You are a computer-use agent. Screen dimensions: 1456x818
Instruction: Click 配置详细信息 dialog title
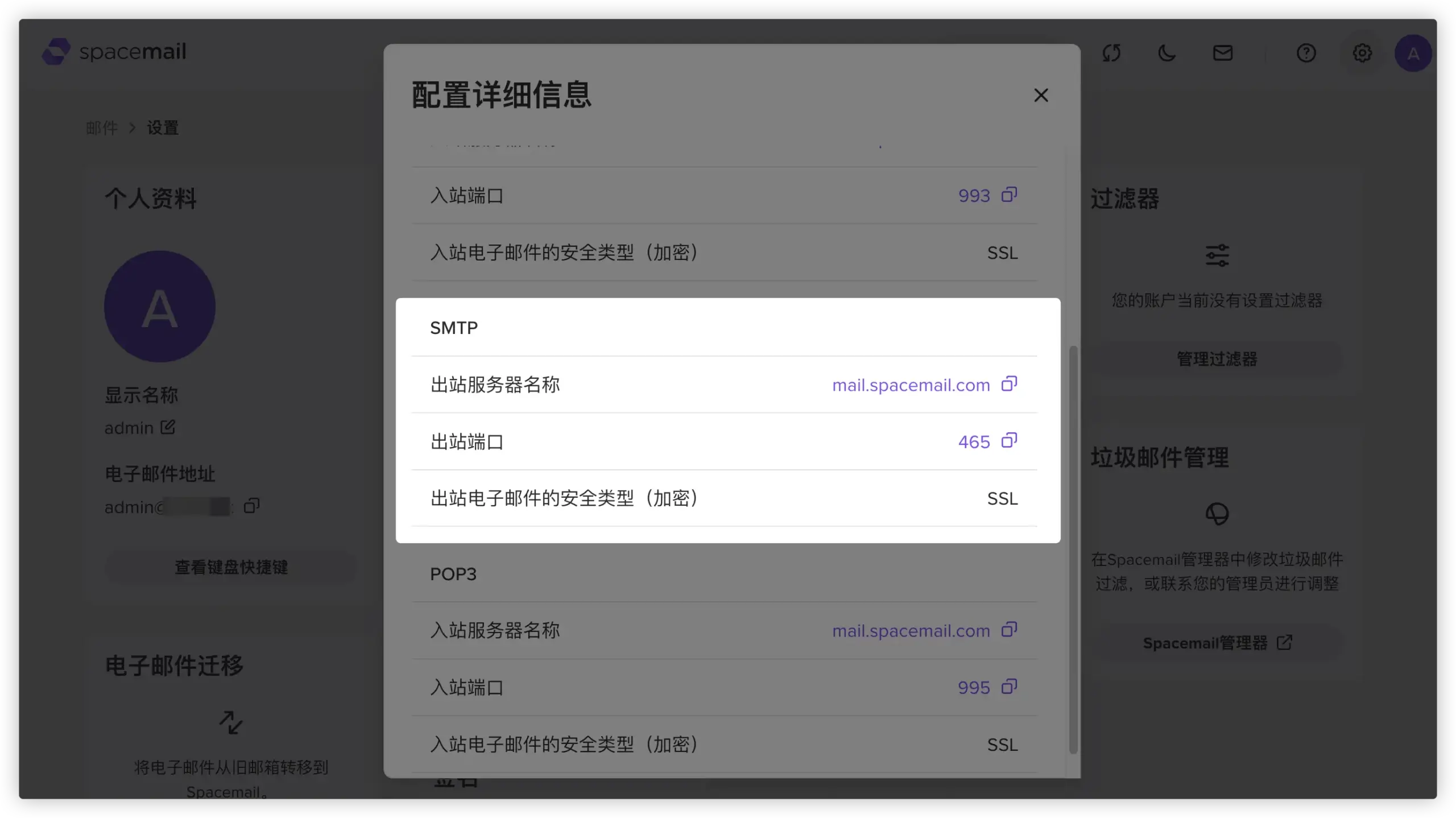(x=501, y=94)
